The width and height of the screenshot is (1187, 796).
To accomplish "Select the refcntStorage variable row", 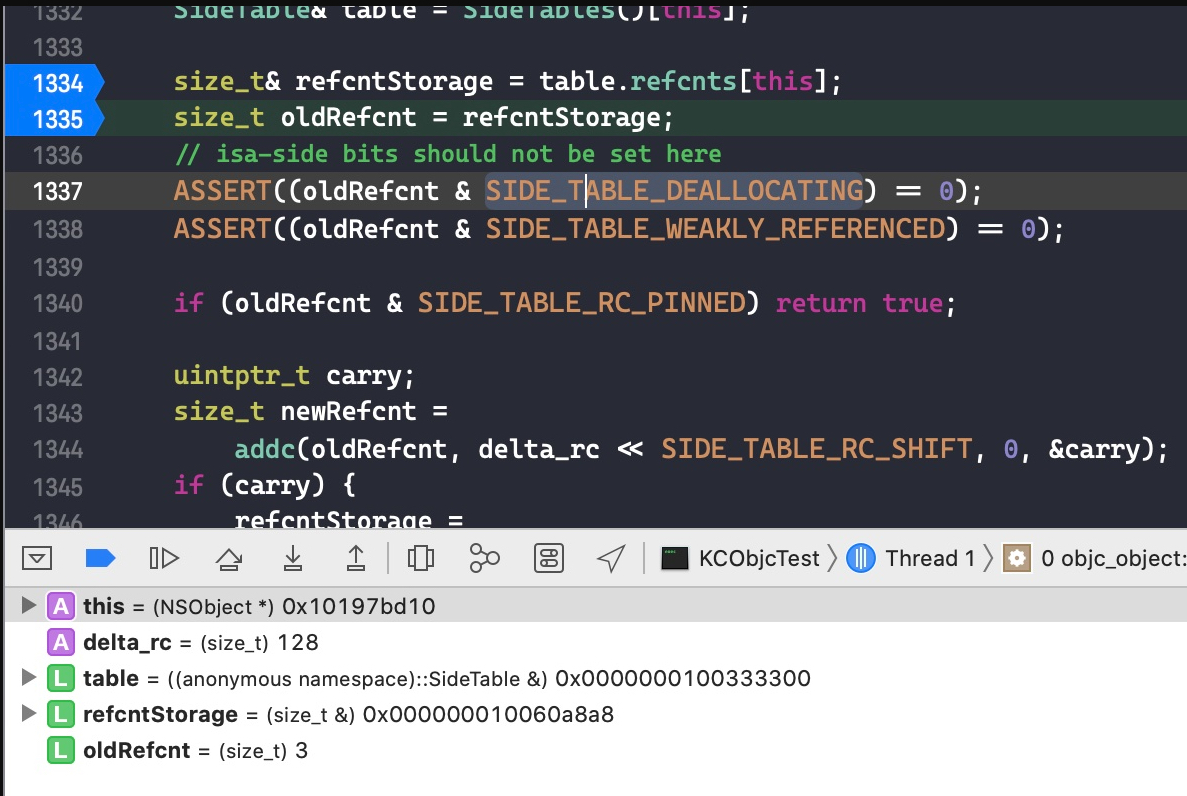I will pos(596,714).
